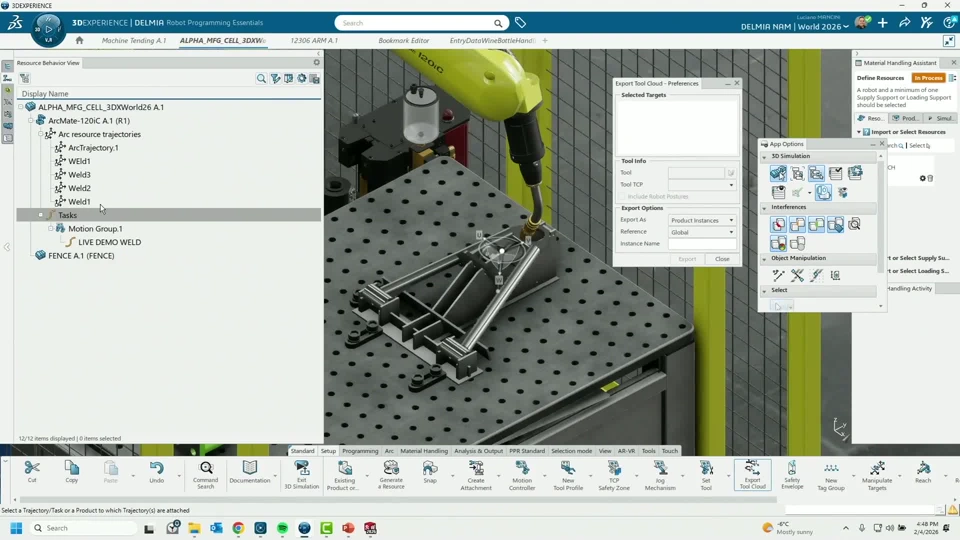The height and width of the screenshot is (540, 960).
Task: Open Motion Controller tool
Action: pos(522,476)
